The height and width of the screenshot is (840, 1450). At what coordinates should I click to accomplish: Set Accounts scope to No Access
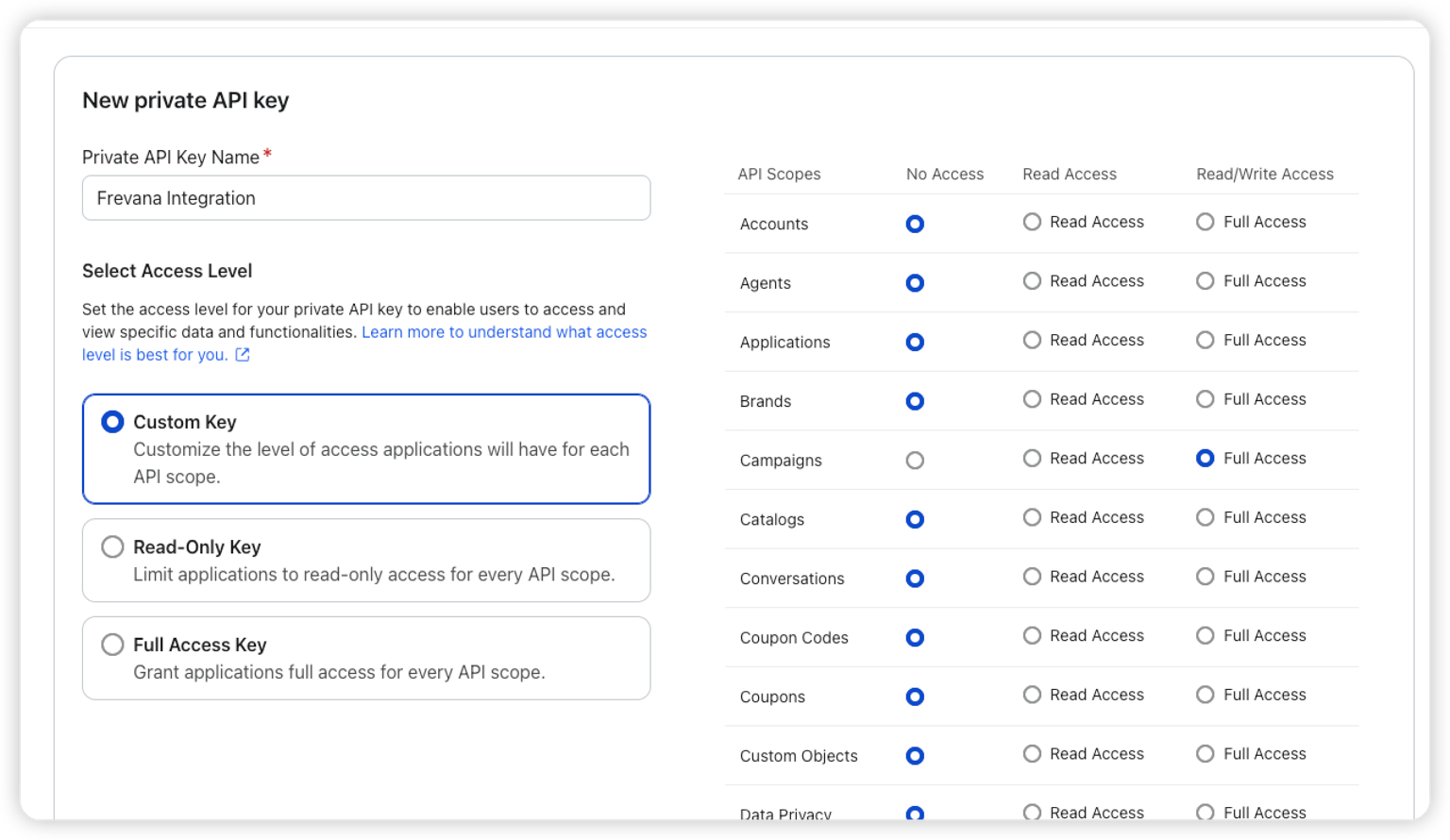click(x=915, y=224)
